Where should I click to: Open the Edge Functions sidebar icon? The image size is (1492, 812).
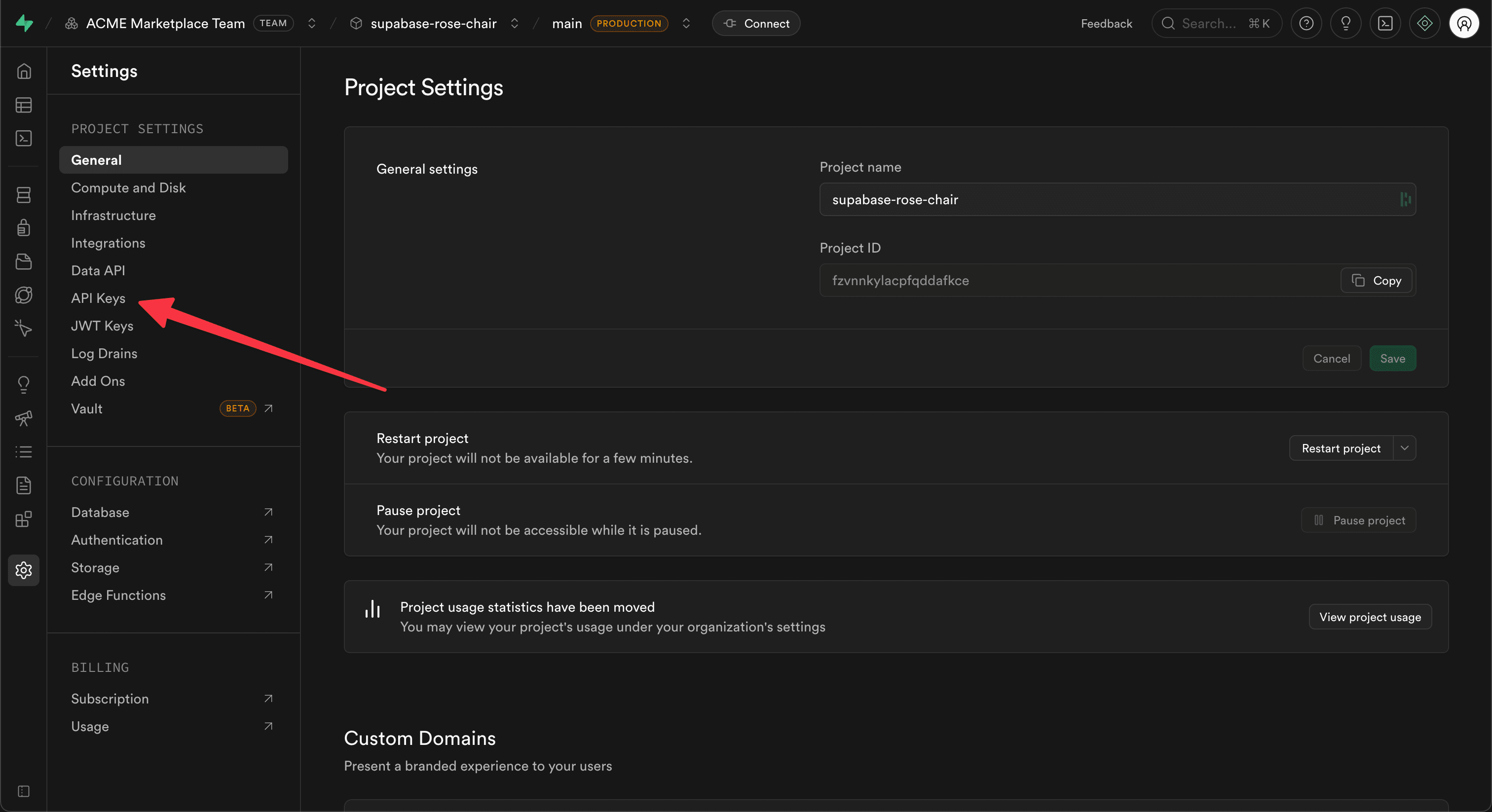tap(24, 295)
